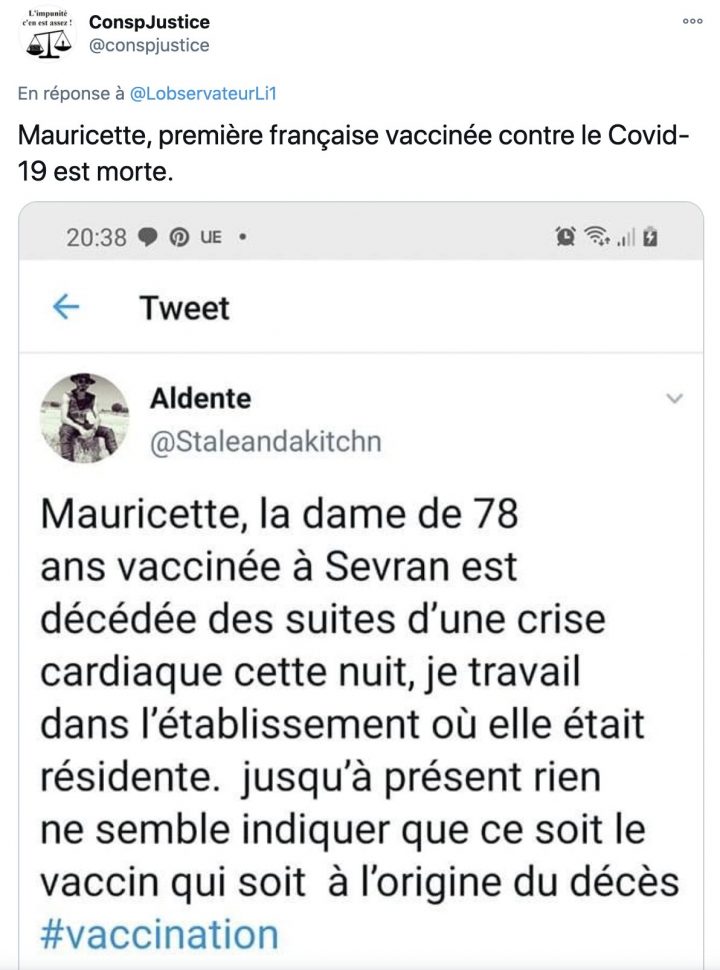The width and height of the screenshot is (720, 970).
Task: Click the Wi-Fi status icon
Action: [x=598, y=237]
